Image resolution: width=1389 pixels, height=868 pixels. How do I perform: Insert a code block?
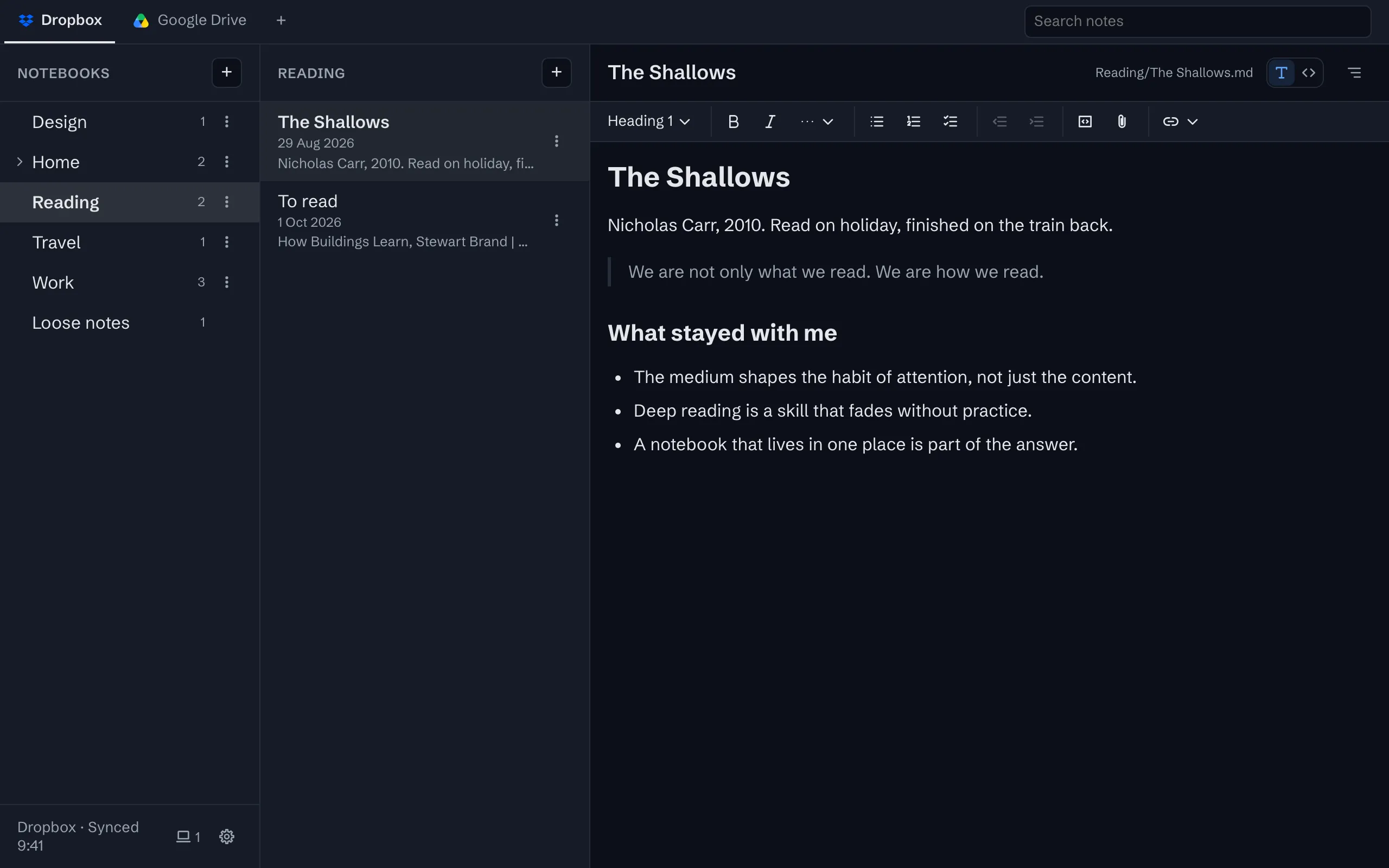point(1085,122)
